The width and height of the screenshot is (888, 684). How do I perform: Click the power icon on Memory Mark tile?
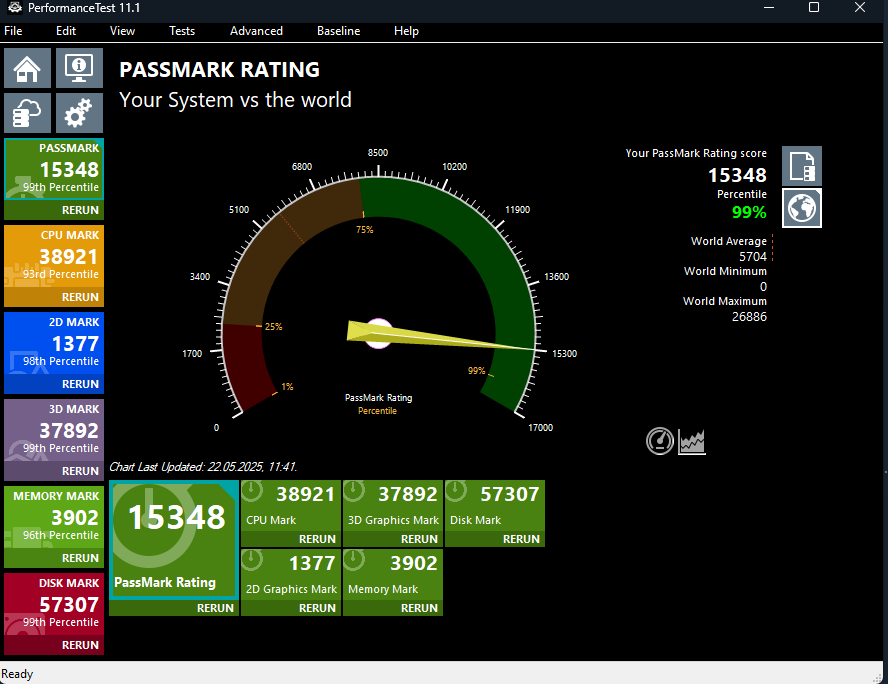pos(354,560)
